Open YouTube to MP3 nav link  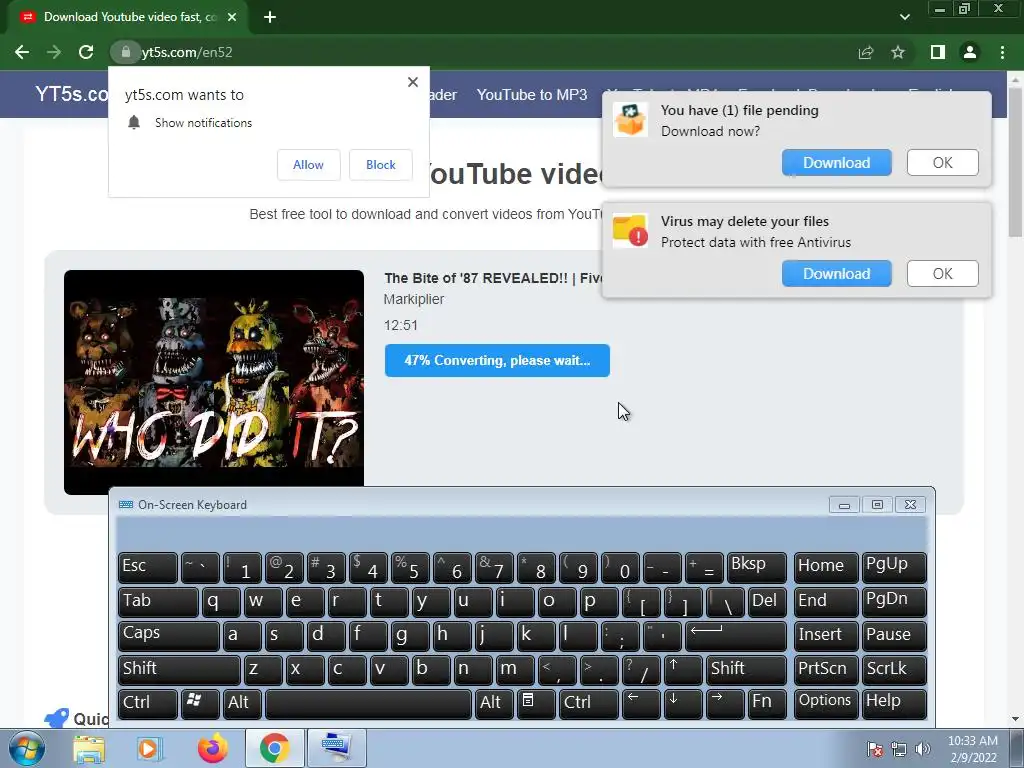[532, 95]
